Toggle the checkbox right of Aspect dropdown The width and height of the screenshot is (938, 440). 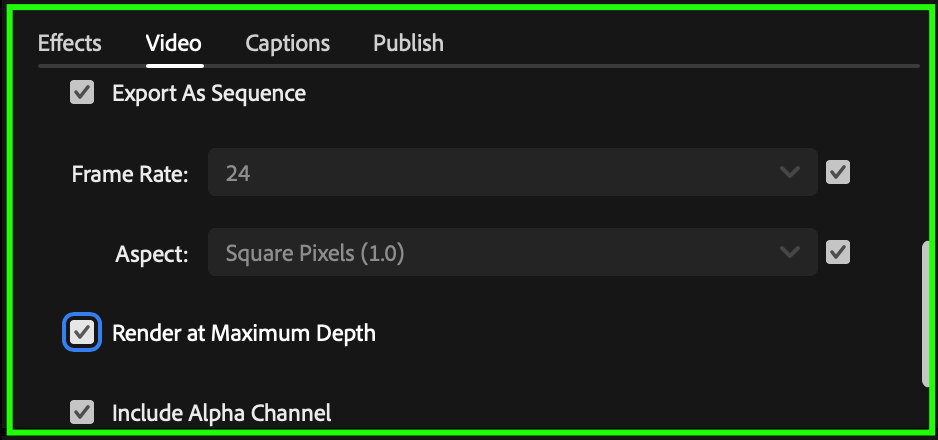click(838, 252)
